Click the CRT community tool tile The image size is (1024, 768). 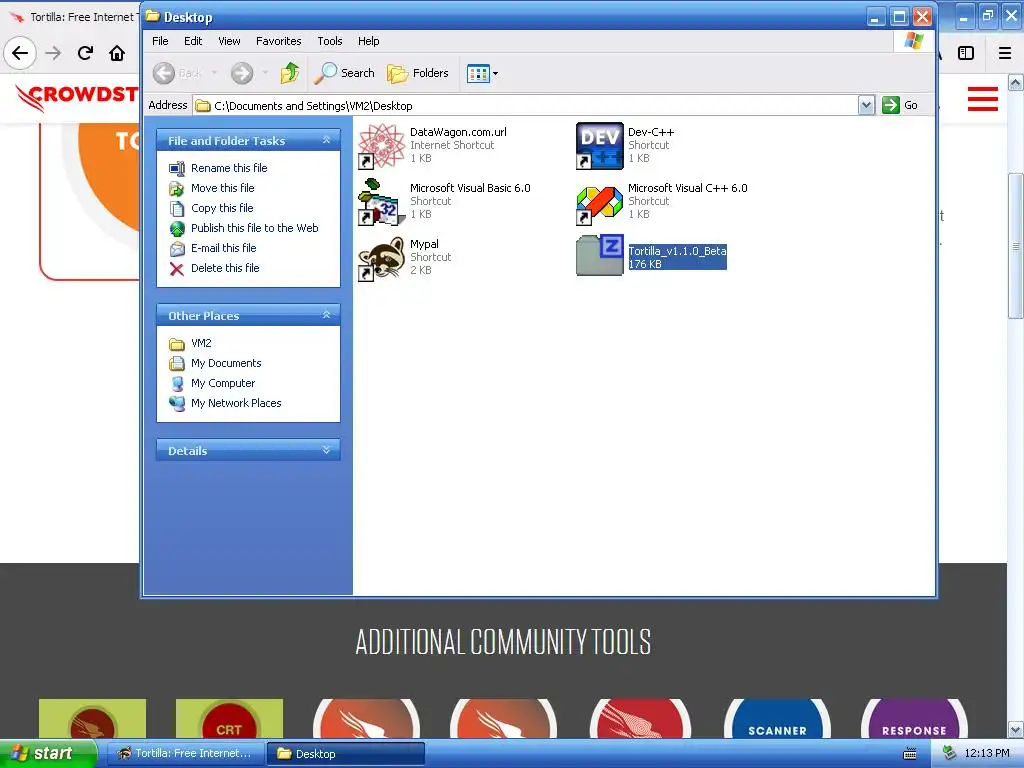point(229,719)
